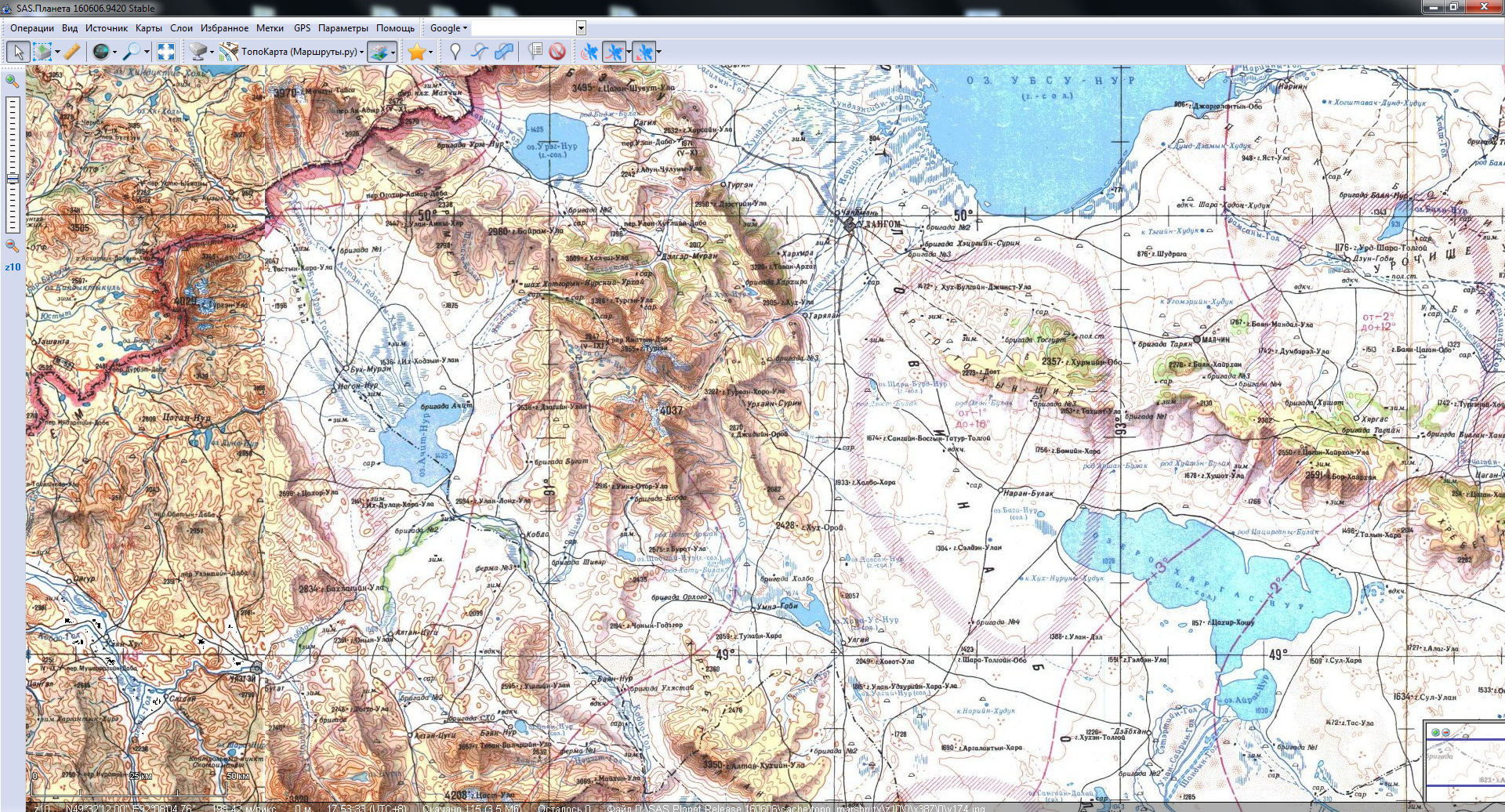This screenshot has width=1505, height=812.
Task: Click the SAS.Планета title bar icon
Action: coord(8,8)
